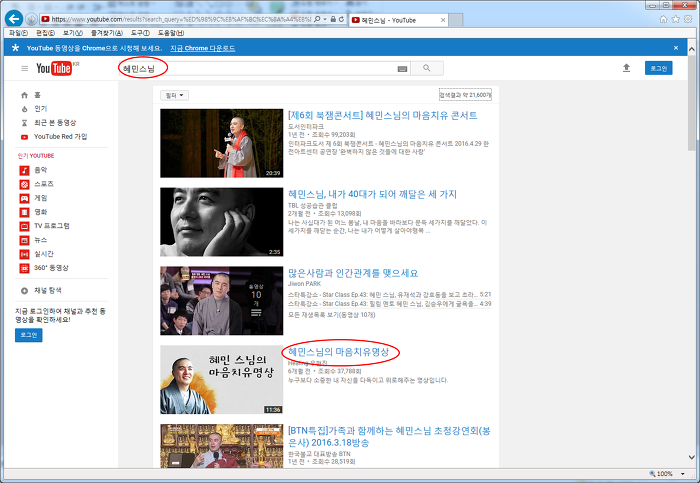Viewport: 700px width, 483px height.
Task: Open the browser favorites star icon
Action: (x=676, y=19)
